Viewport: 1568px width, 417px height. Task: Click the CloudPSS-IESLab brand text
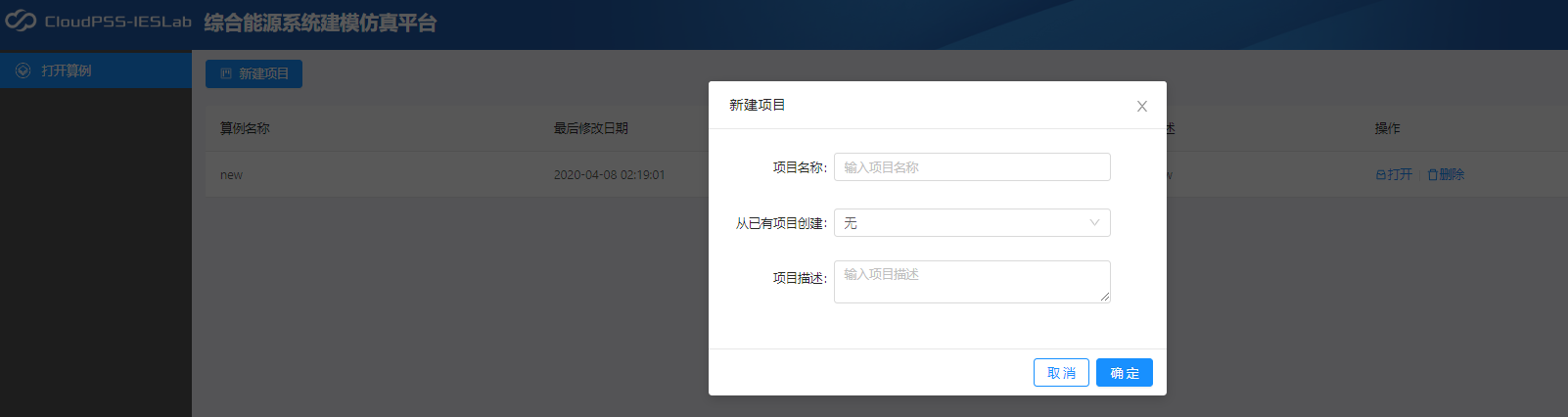tap(117, 22)
